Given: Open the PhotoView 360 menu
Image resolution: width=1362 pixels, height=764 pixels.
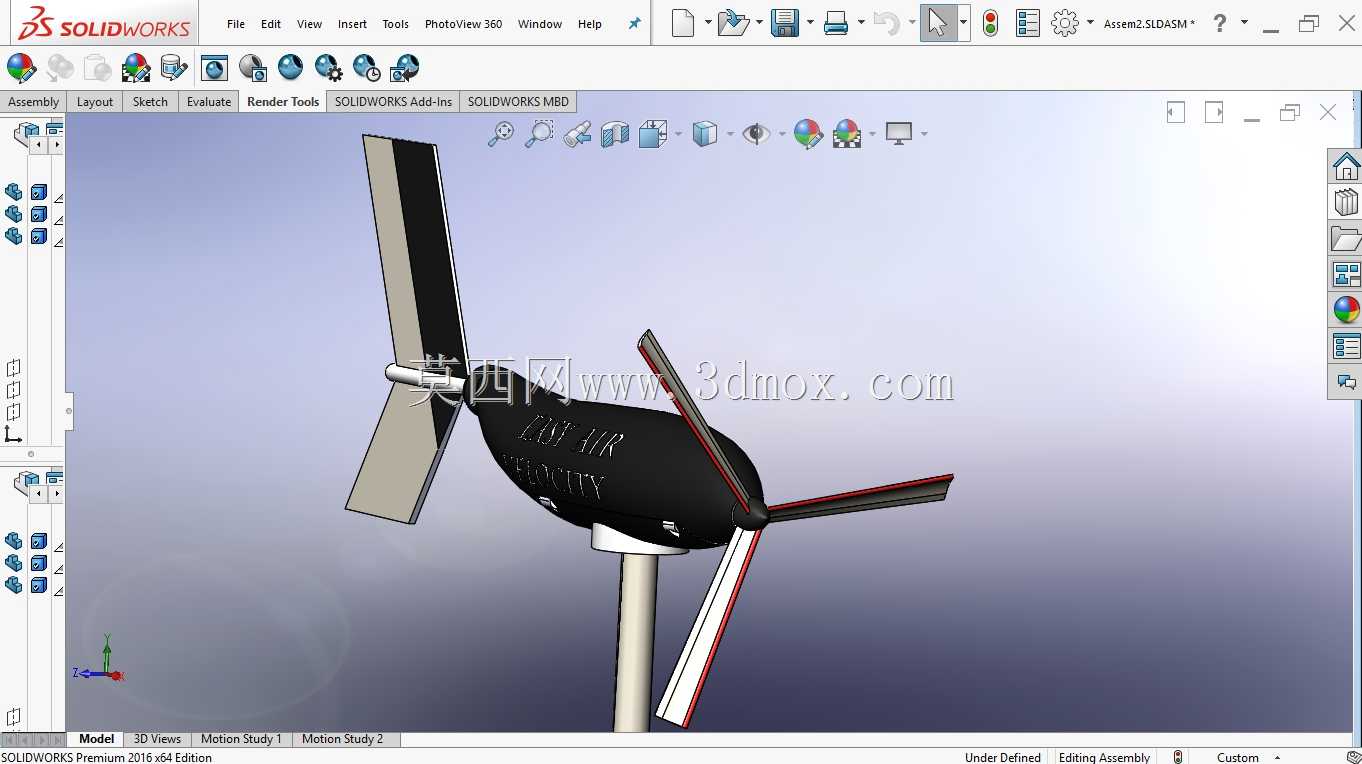Looking at the screenshot, I should click(x=463, y=24).
